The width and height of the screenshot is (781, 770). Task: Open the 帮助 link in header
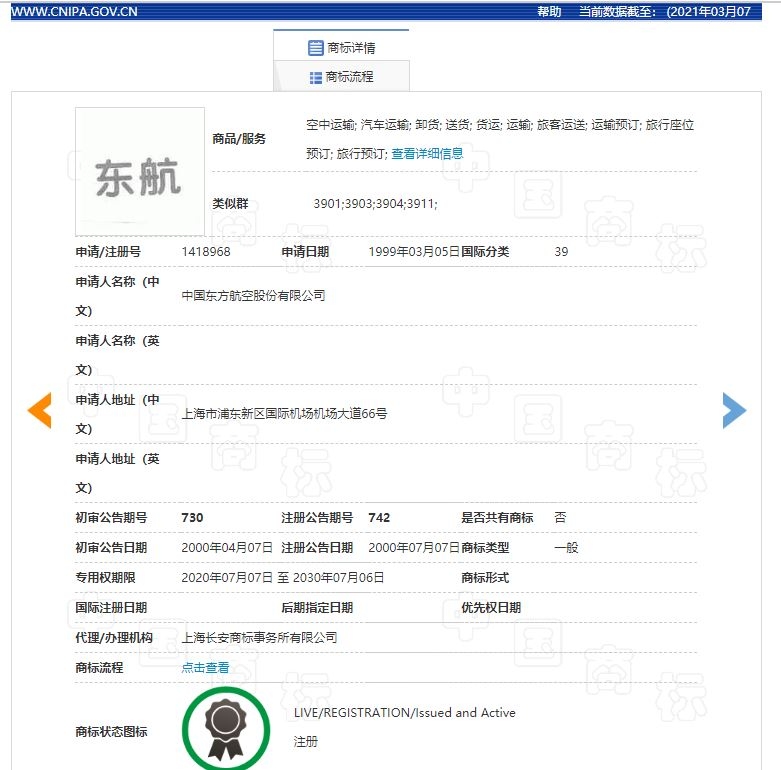[x=549, y=11]
